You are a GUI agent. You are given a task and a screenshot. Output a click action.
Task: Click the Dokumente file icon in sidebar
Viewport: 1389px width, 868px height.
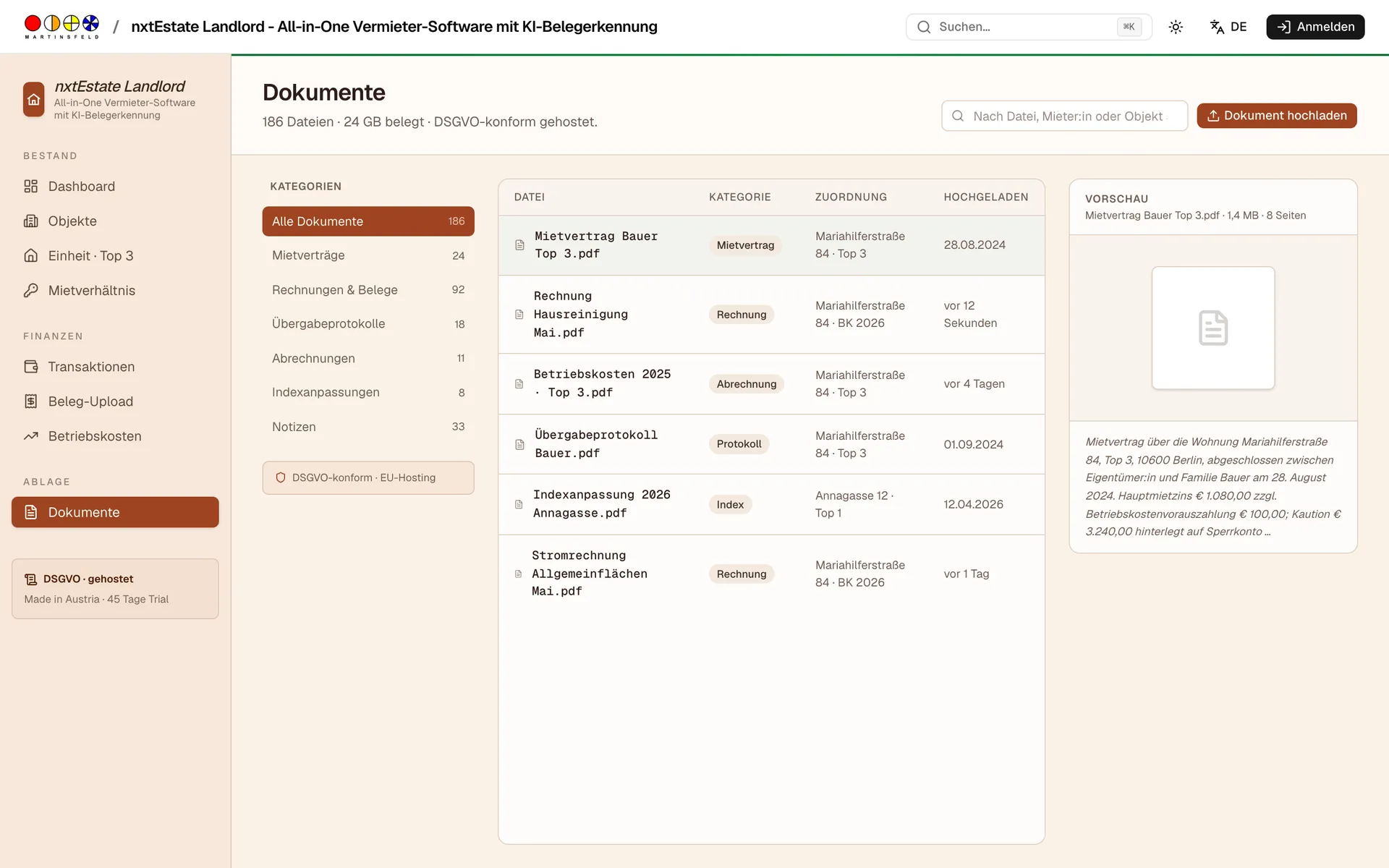click(x=30, y=512)
